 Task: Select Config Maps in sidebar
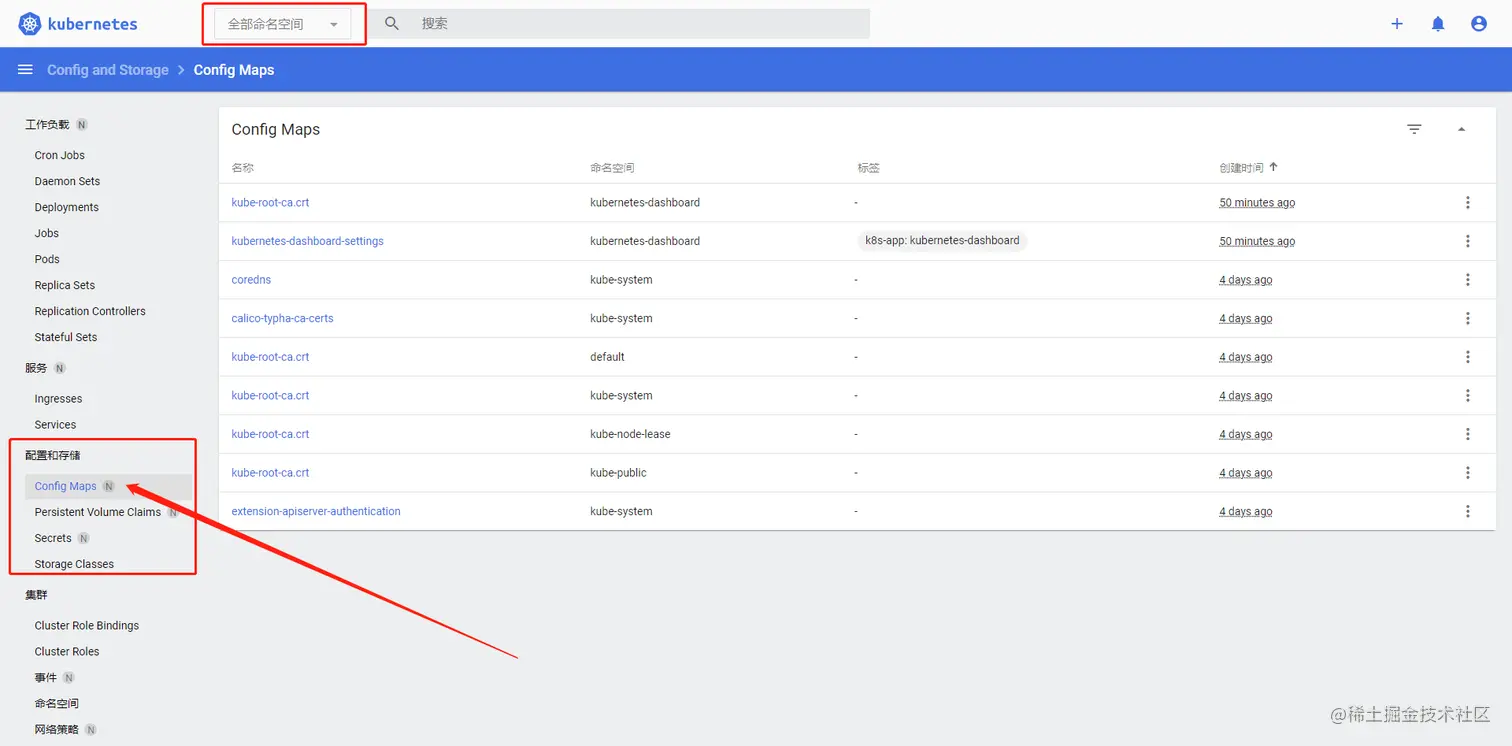[x=66, y=486]
